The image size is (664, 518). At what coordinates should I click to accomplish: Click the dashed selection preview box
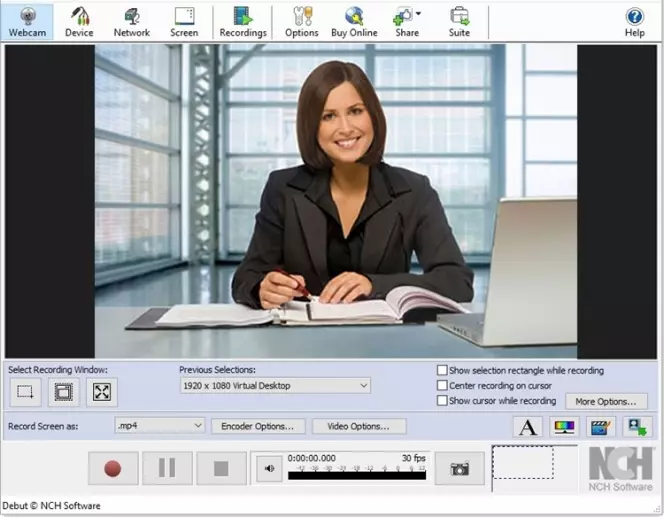pos(523,463)
